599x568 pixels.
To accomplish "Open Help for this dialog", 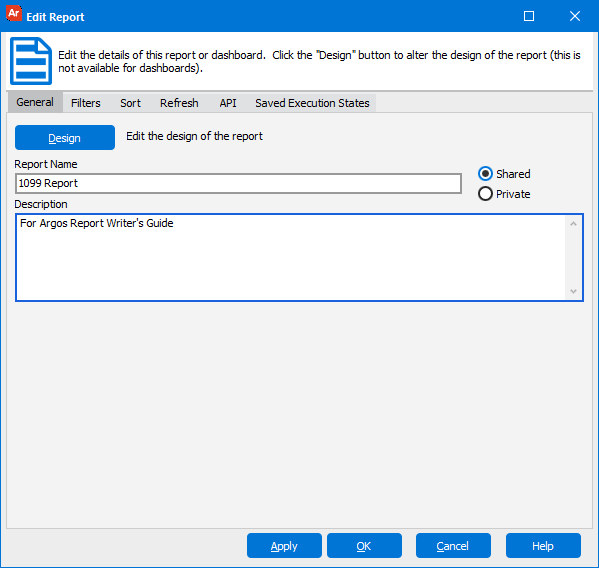I will pos(543,545).
